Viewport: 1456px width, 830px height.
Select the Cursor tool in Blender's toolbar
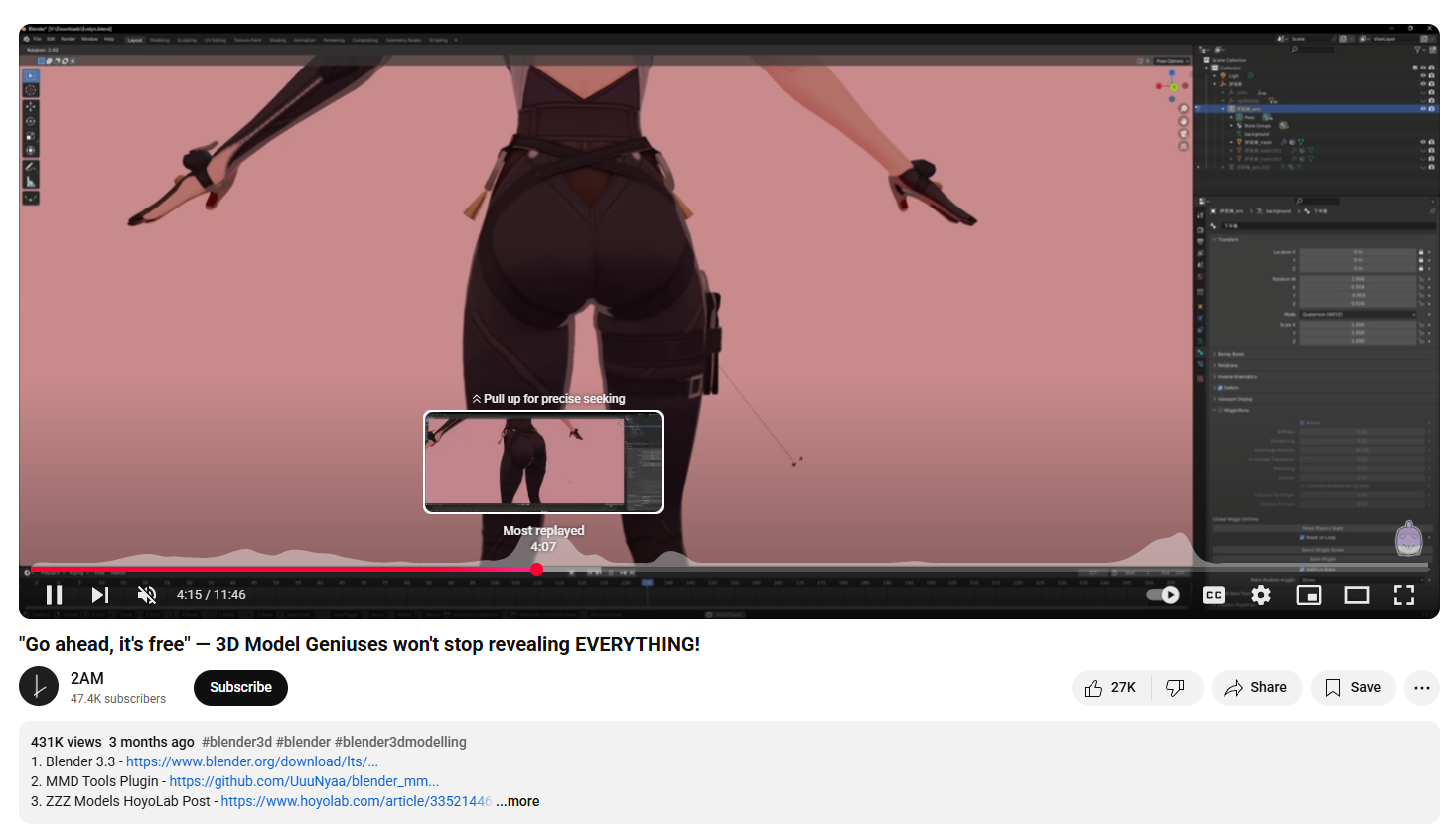click(31, 90)
